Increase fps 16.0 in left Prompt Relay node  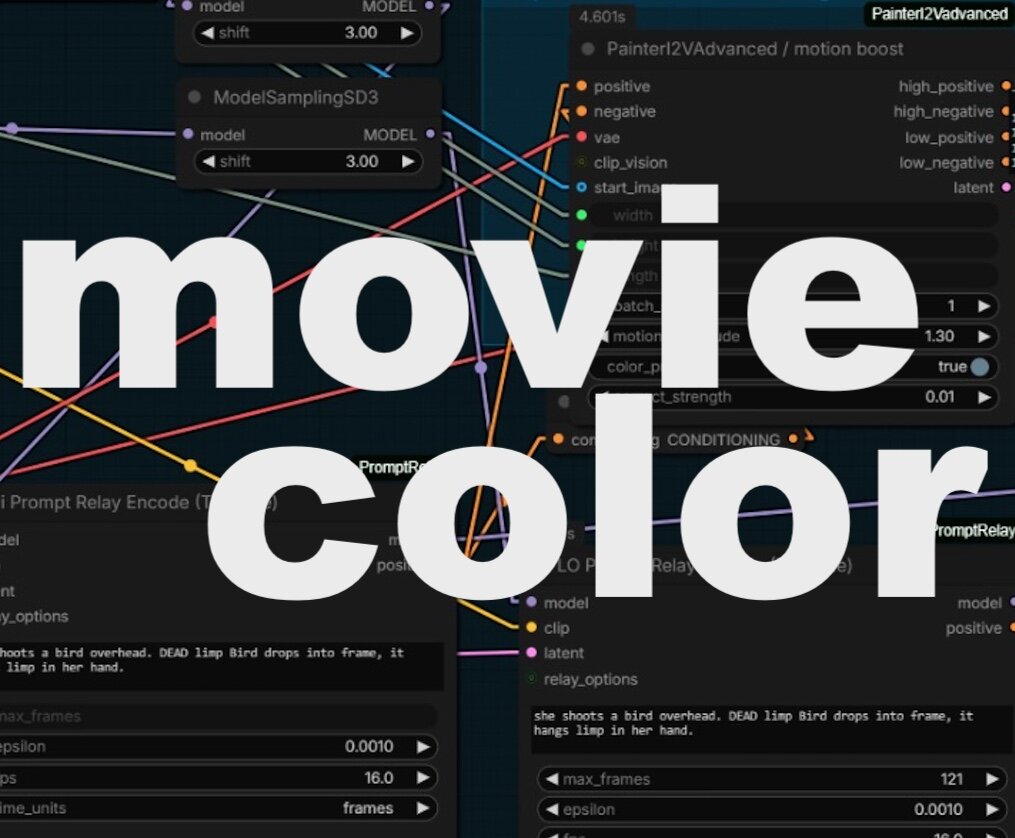click(x=423, y=778)
